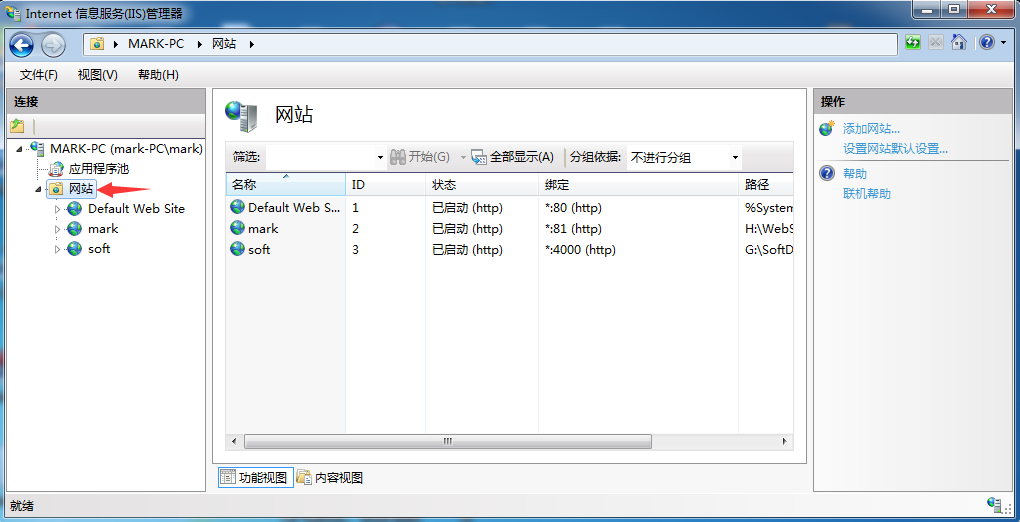Open the Home icon in top toolbar
The image size is (1020, 522).
coord(958,42)
